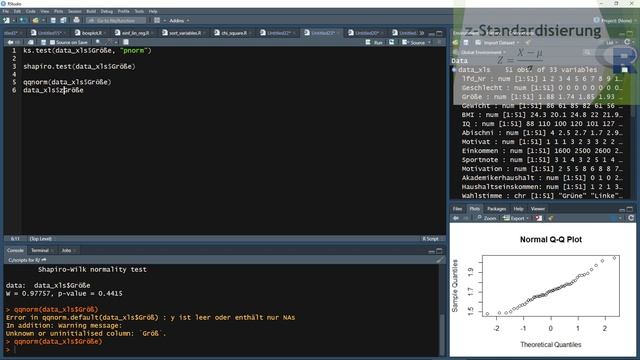Open the (Top Level) scope selector

pos(41,239)
